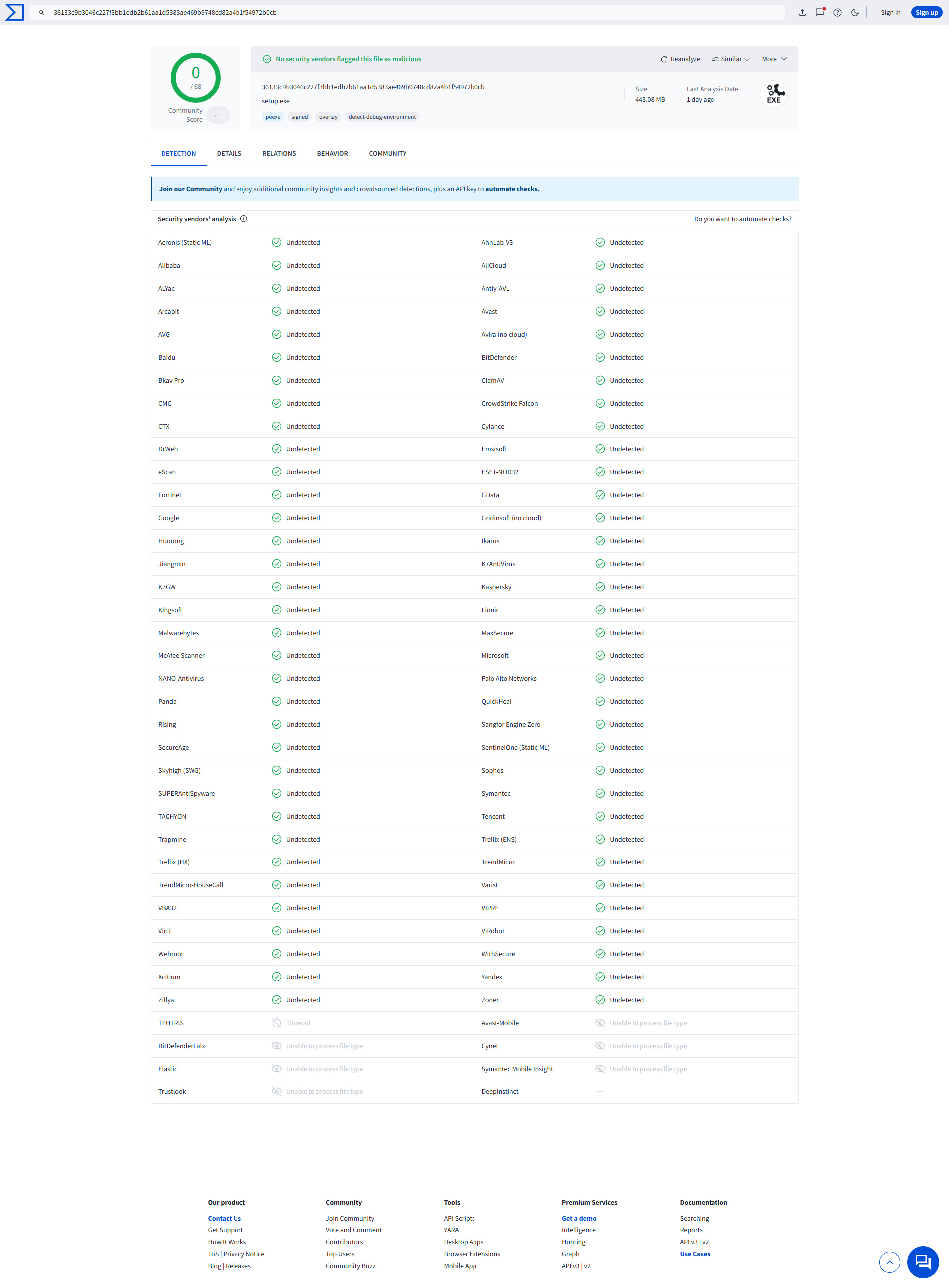
Task: Open the notifications flag icon
Action: 820,12
